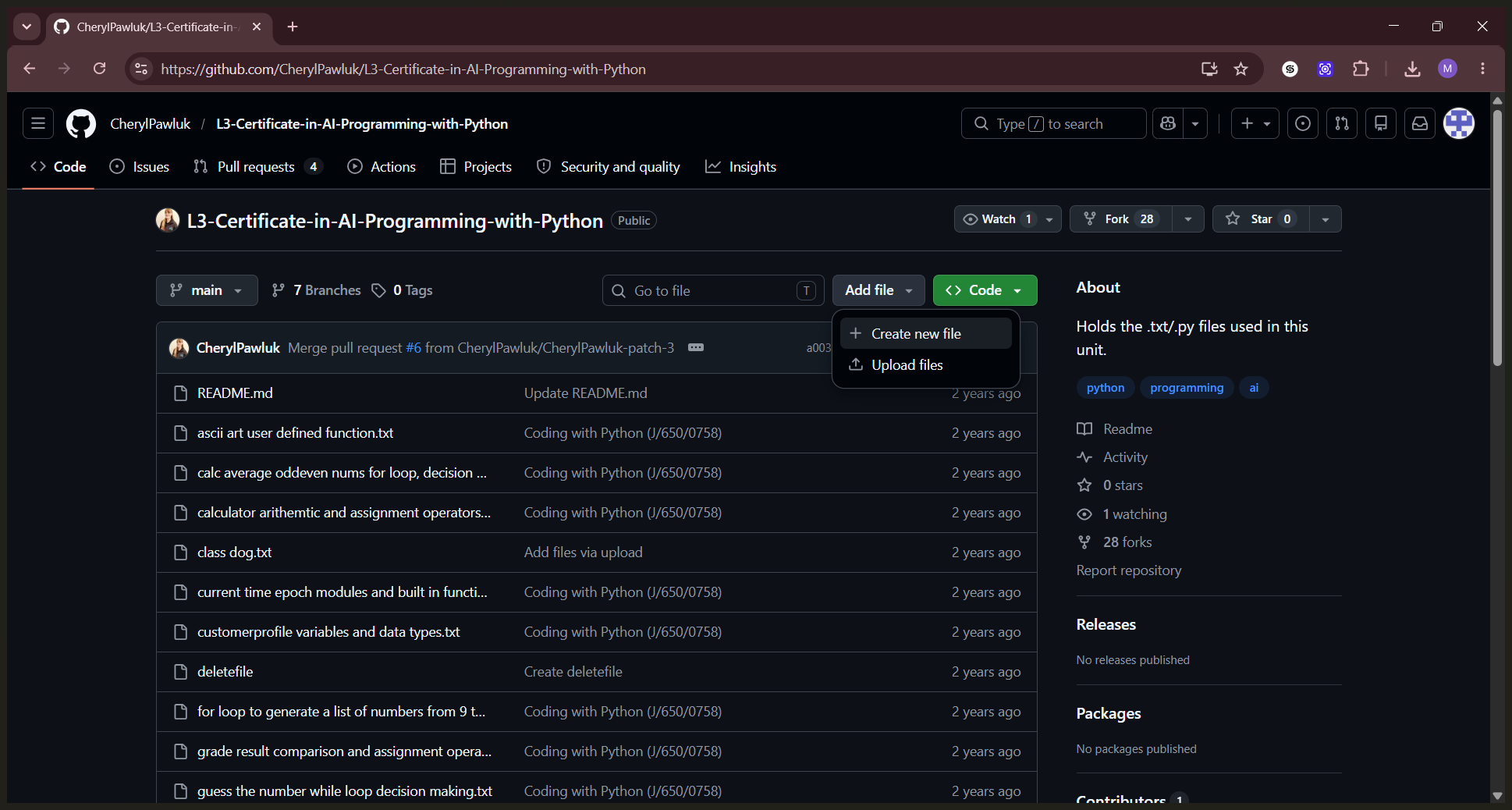Expand the commit message ellipsis icon
This screenshot has width=1512, height=810.
click(696, 347)
